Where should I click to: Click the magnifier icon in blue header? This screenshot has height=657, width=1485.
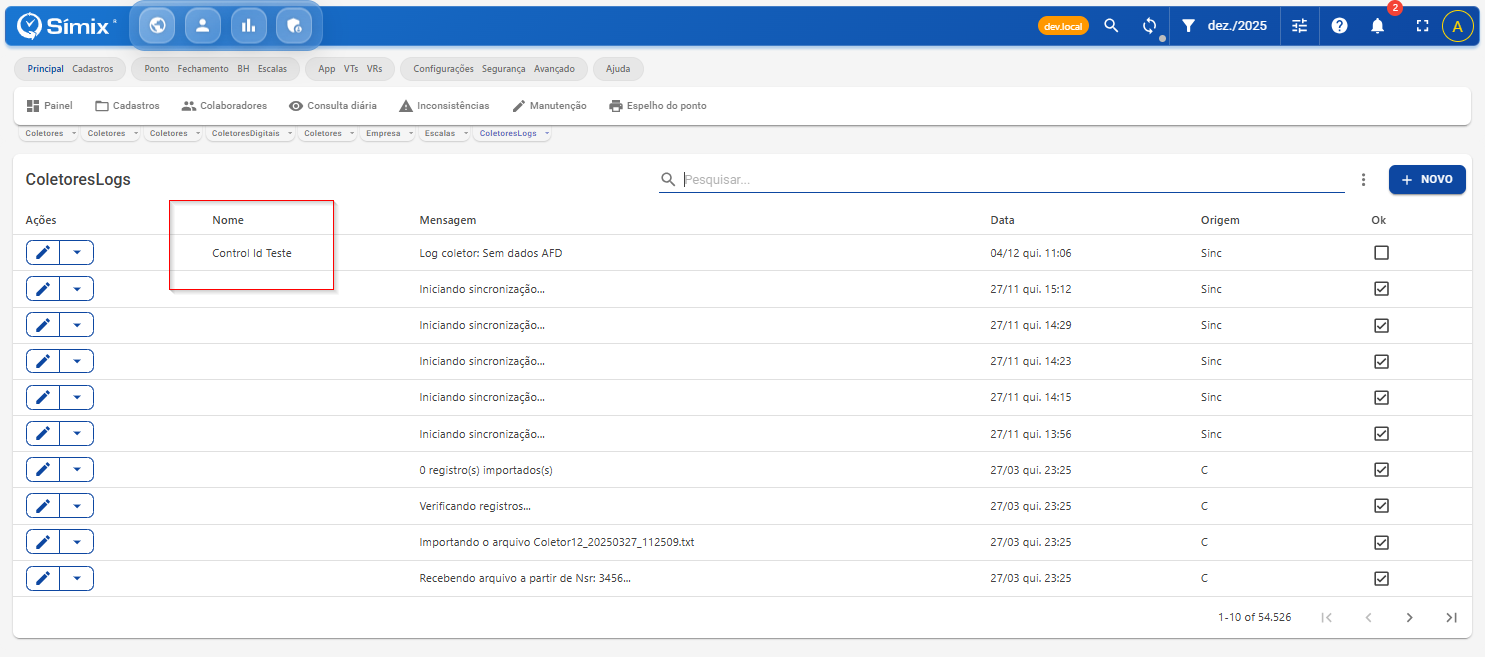(1111, 26)
